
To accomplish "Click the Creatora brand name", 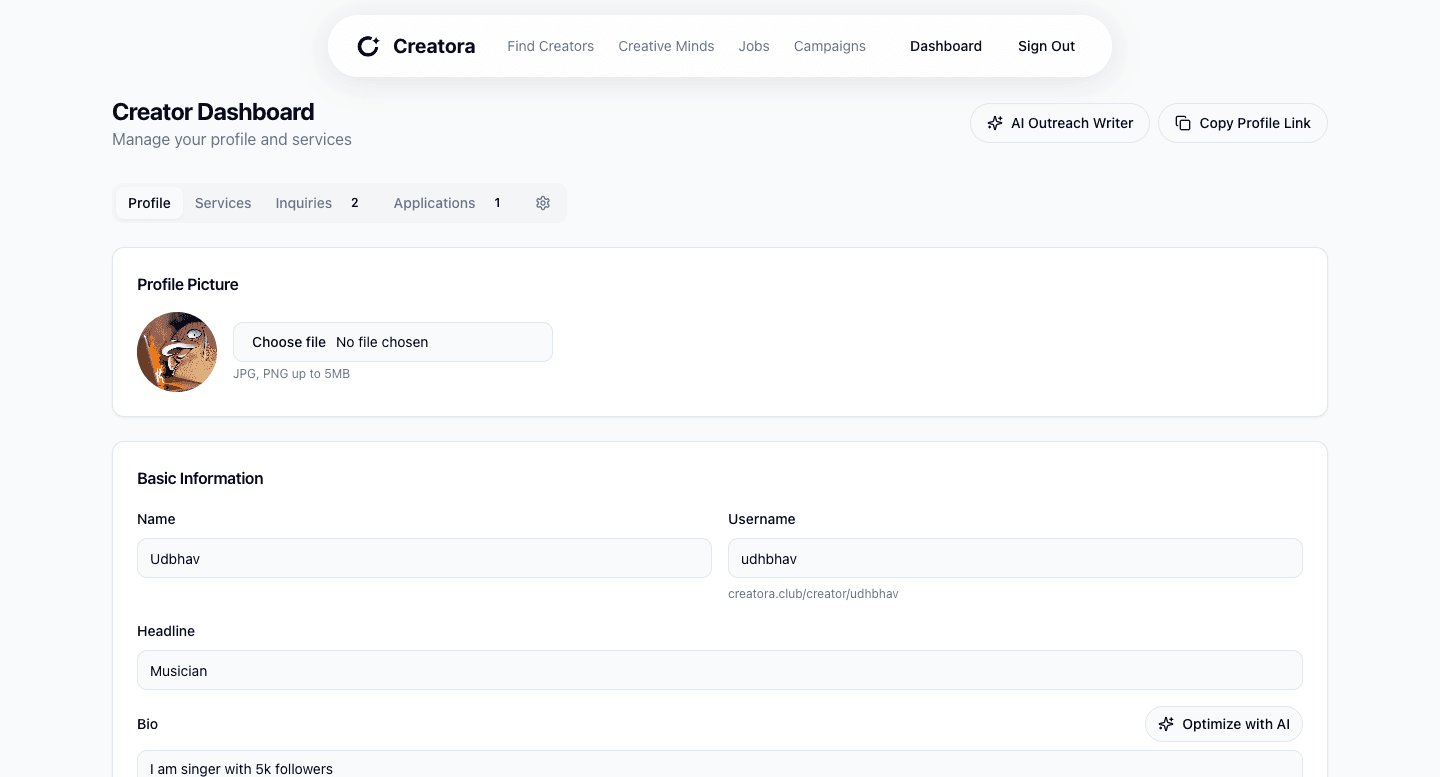I will 434,46.
